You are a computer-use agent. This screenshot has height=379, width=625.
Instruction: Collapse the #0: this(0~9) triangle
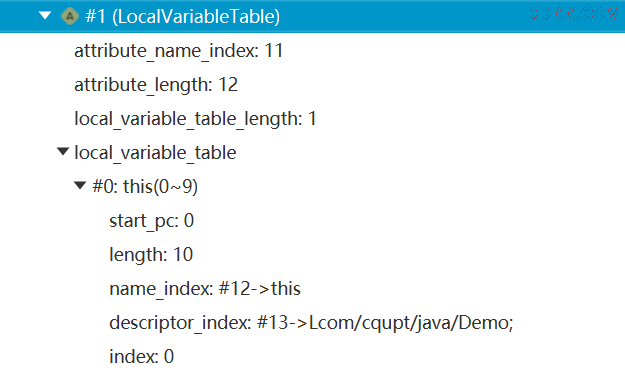click(80, 185)
